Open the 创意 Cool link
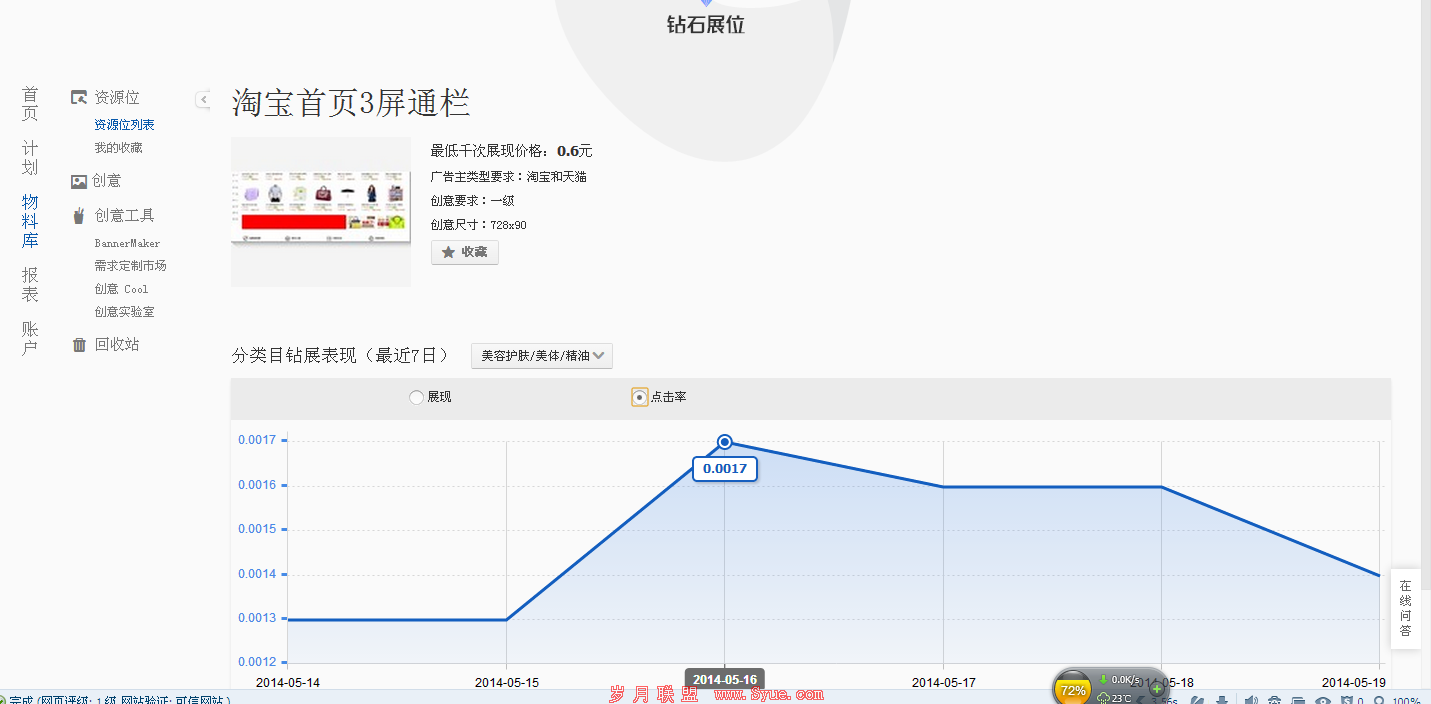 click(121, 289)
